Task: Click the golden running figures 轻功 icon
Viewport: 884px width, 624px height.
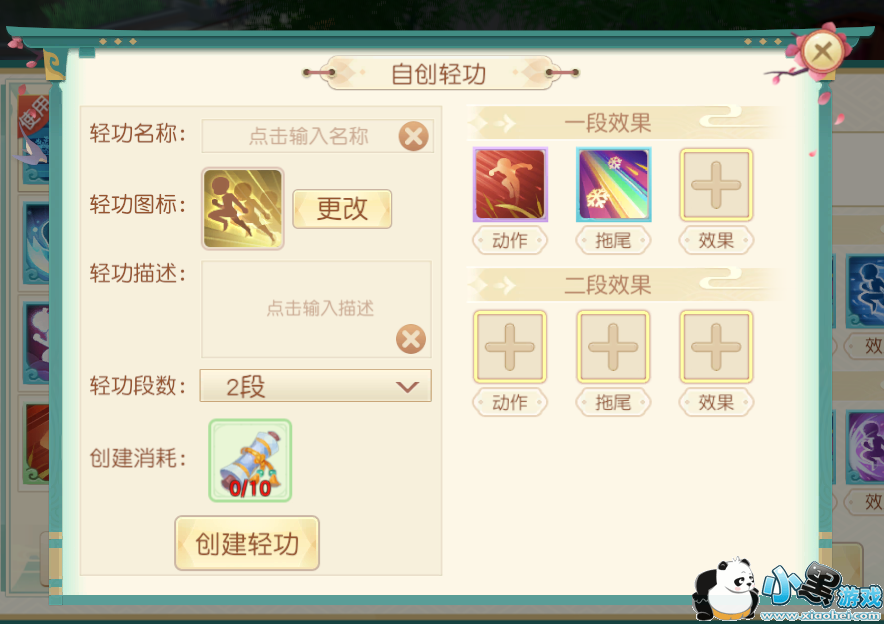Action: (243, 209)
